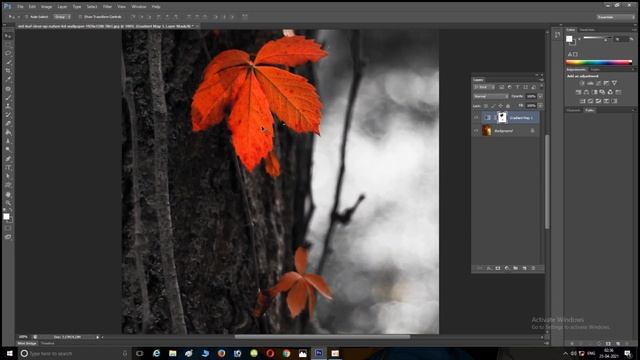The image size is (640, 360).
Task: Click the Add layer mask icon
Action: click(498, 268)
